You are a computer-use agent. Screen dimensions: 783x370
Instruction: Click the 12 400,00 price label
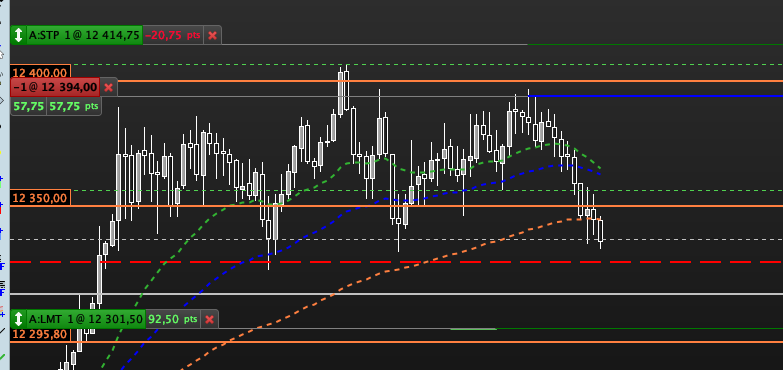click(41, 72)
